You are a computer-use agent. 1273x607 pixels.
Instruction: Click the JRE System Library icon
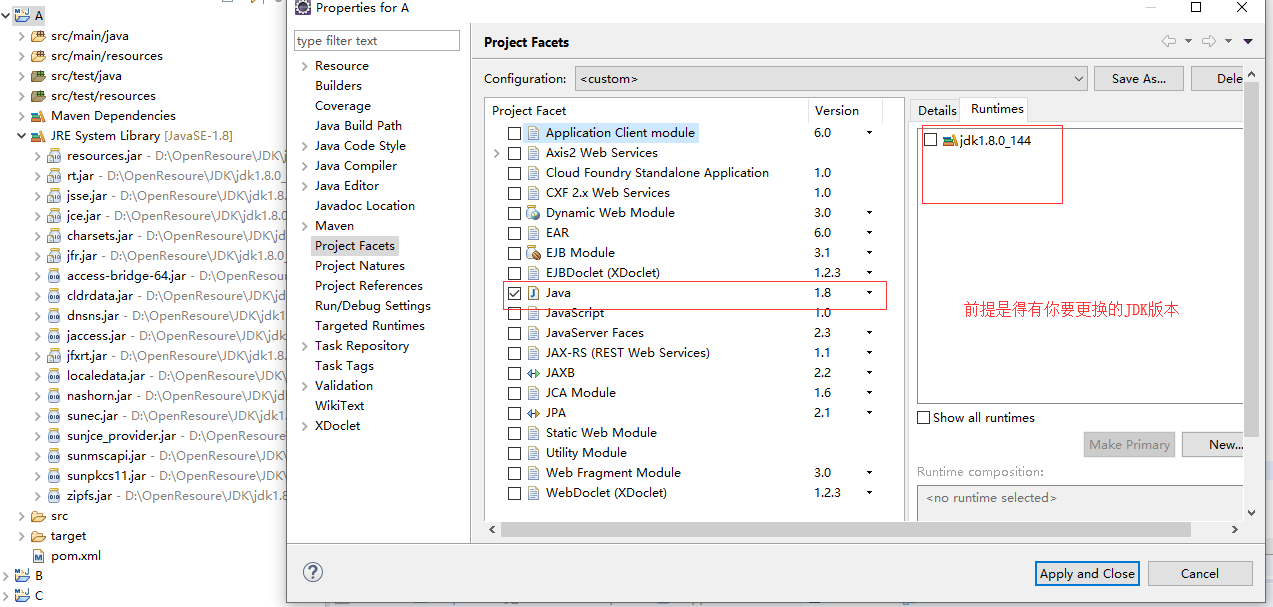(x=38, y=136)
